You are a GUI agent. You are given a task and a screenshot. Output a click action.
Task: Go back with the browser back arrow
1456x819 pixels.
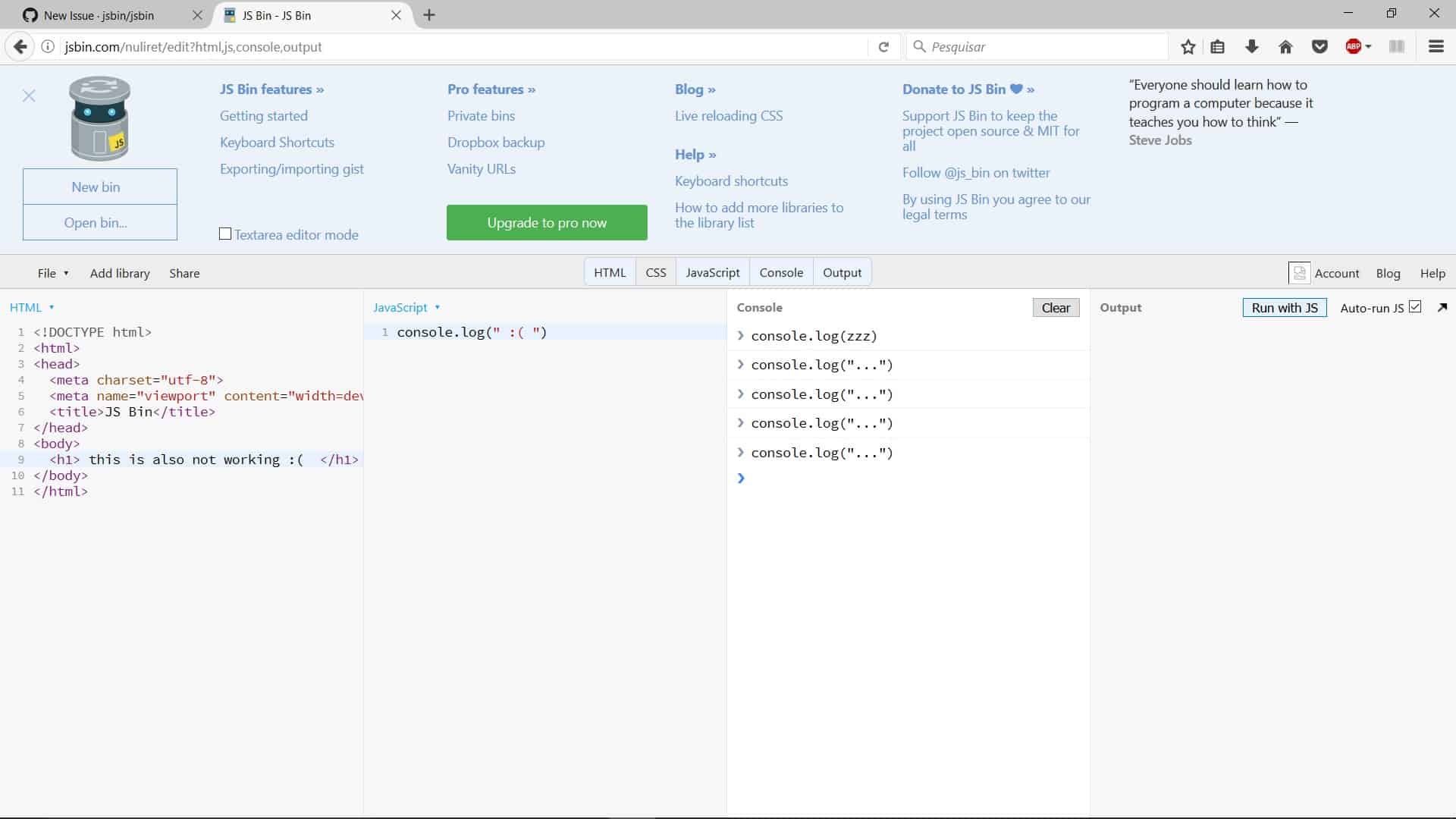(20, 47)
